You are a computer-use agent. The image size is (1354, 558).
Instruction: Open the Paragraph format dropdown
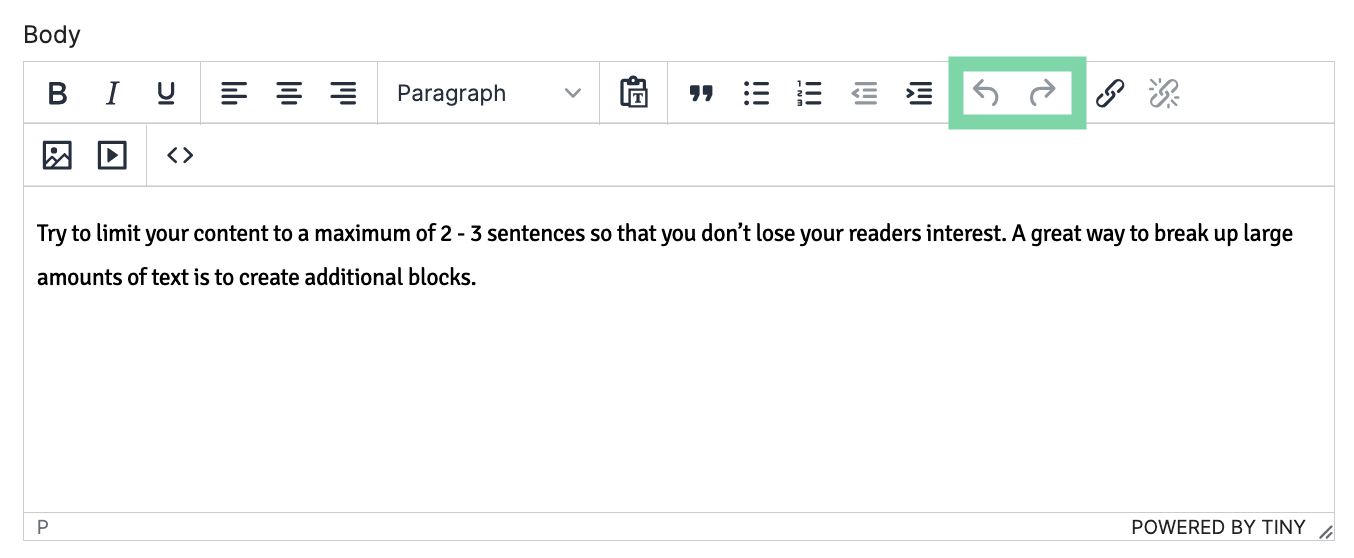(488, 94)
